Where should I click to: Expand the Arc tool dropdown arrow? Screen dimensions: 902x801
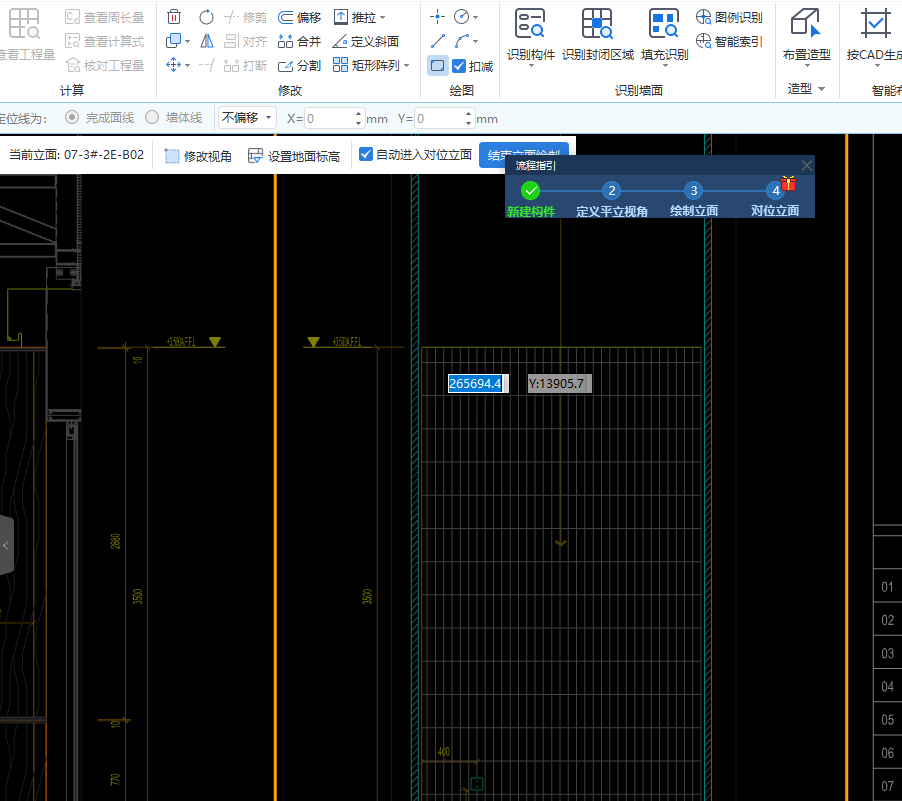click(475, 41)
